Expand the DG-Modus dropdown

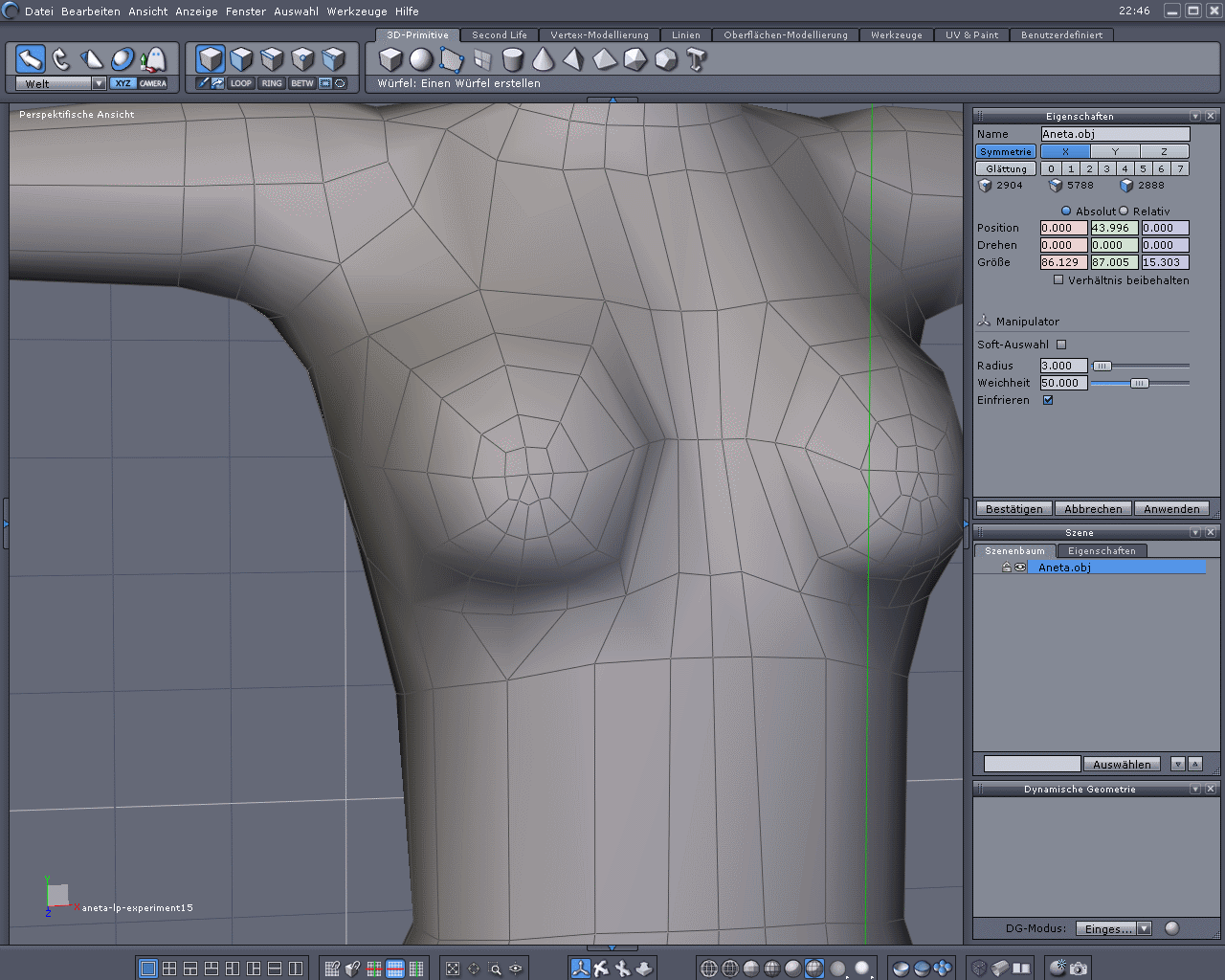pyautogui.click(x=1145, y=928)
